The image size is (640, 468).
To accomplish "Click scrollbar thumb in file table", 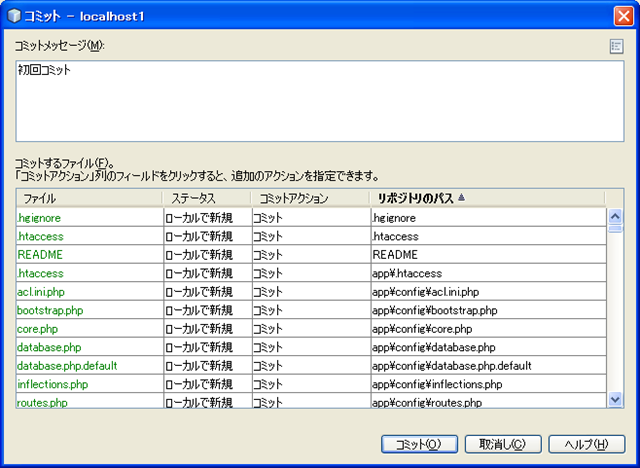I will click(x=615, y=228).
